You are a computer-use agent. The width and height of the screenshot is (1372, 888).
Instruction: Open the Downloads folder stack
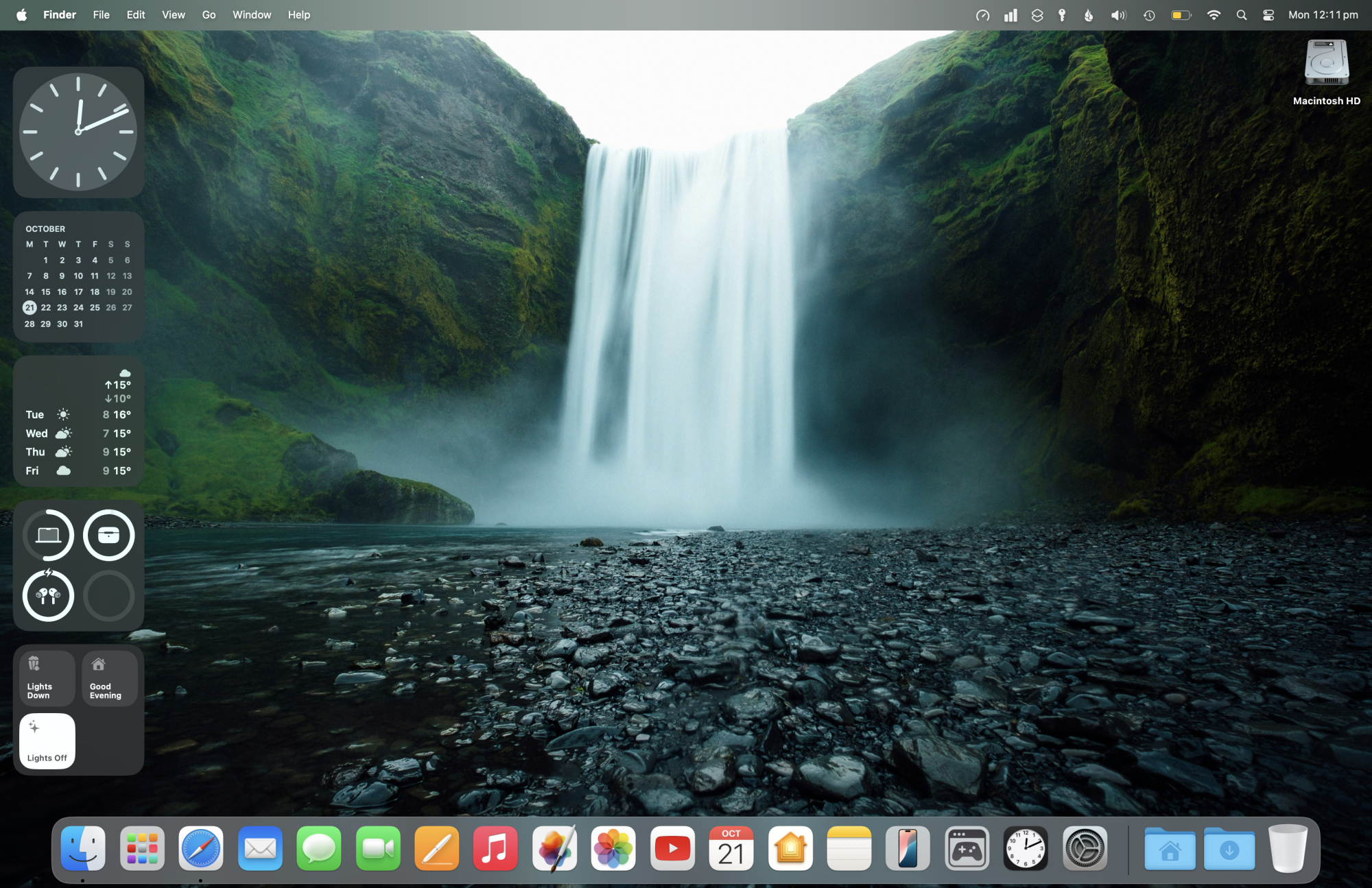[1229, 849]
